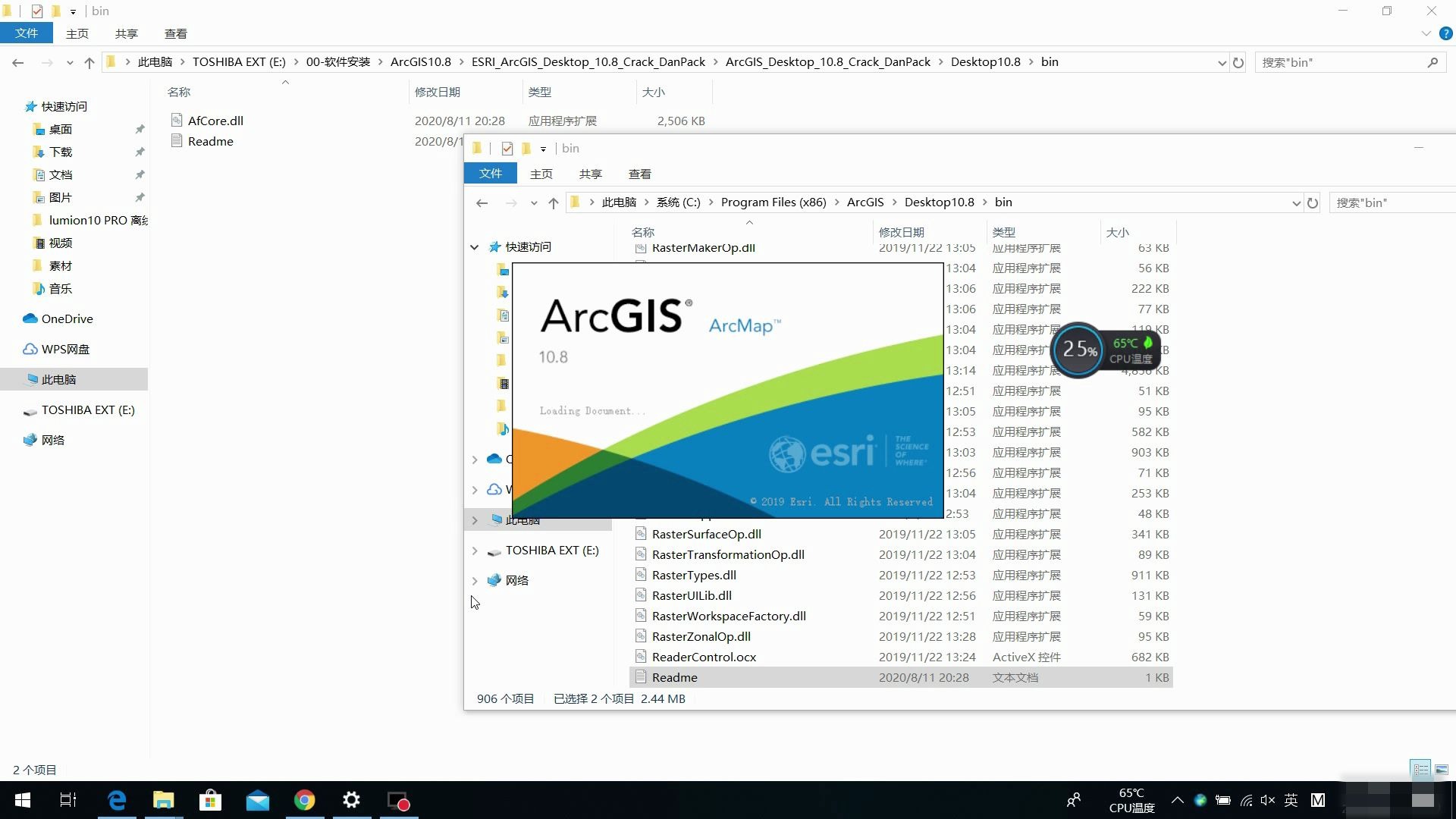Expand the front window's address bar history dropdown

pyautogui.click(x=1296, y=202)
